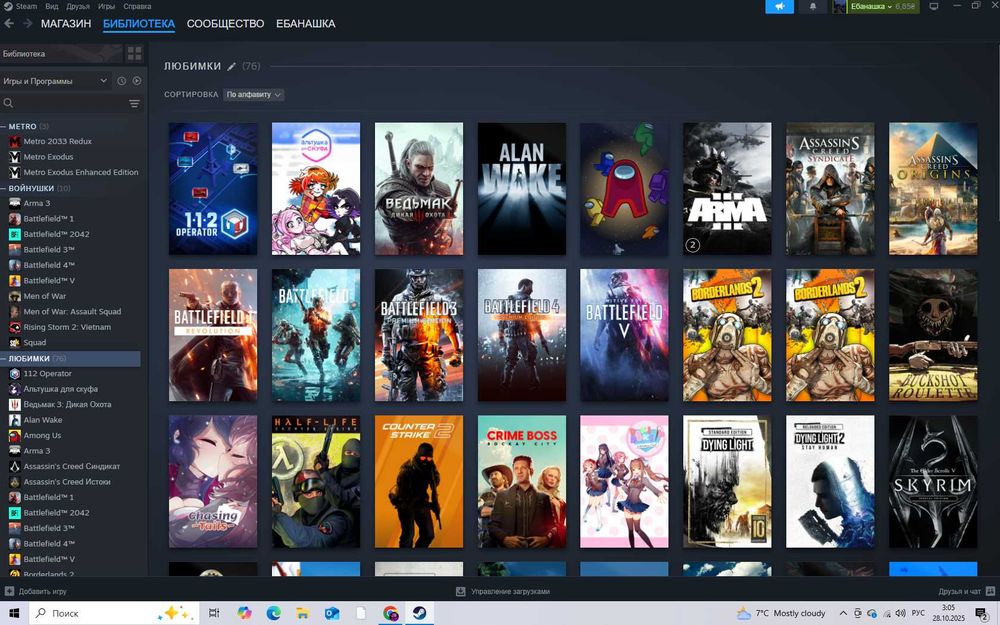Open Друзья и чат

tap(960, 591)
